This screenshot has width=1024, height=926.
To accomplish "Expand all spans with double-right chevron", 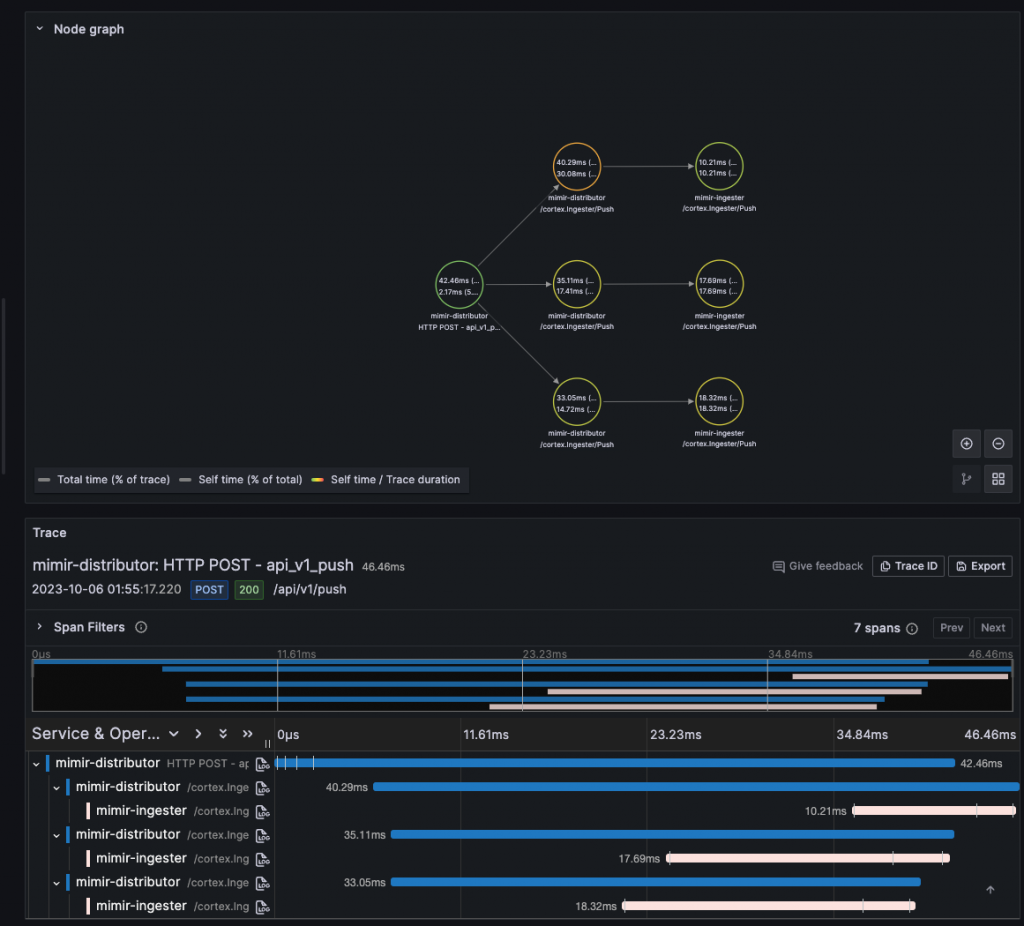I will coord(248,733).
